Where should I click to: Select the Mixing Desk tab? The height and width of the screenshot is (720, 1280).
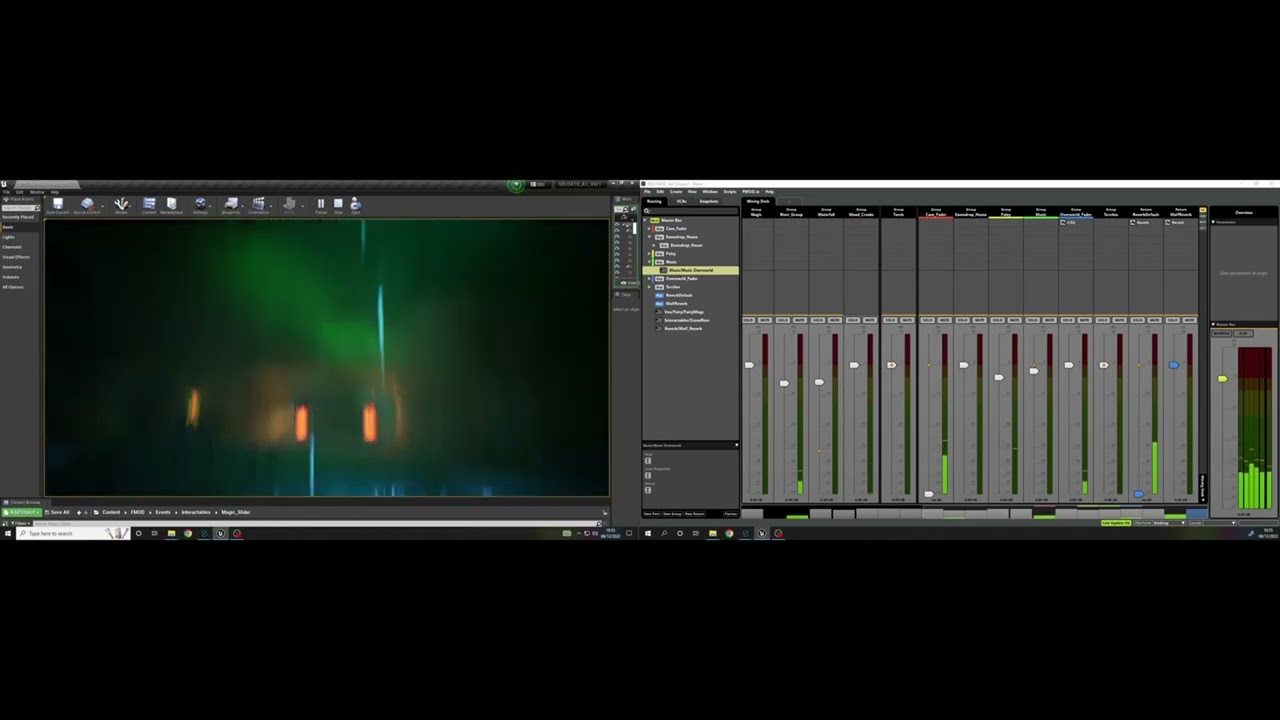tap(758, 201)
